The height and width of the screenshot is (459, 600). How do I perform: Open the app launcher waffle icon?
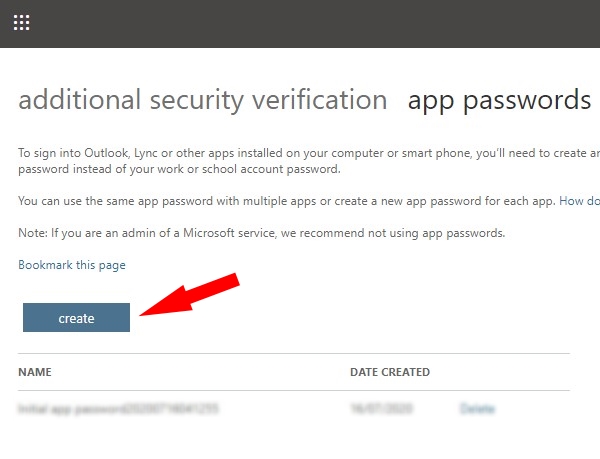click(21, 23)
